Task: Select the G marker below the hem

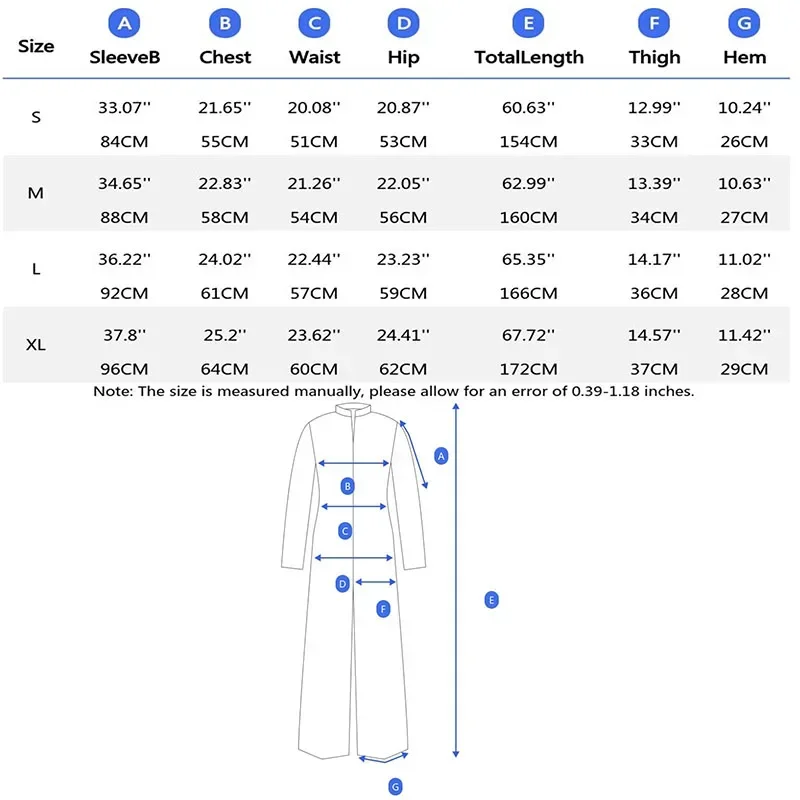Action: point(395,786)
